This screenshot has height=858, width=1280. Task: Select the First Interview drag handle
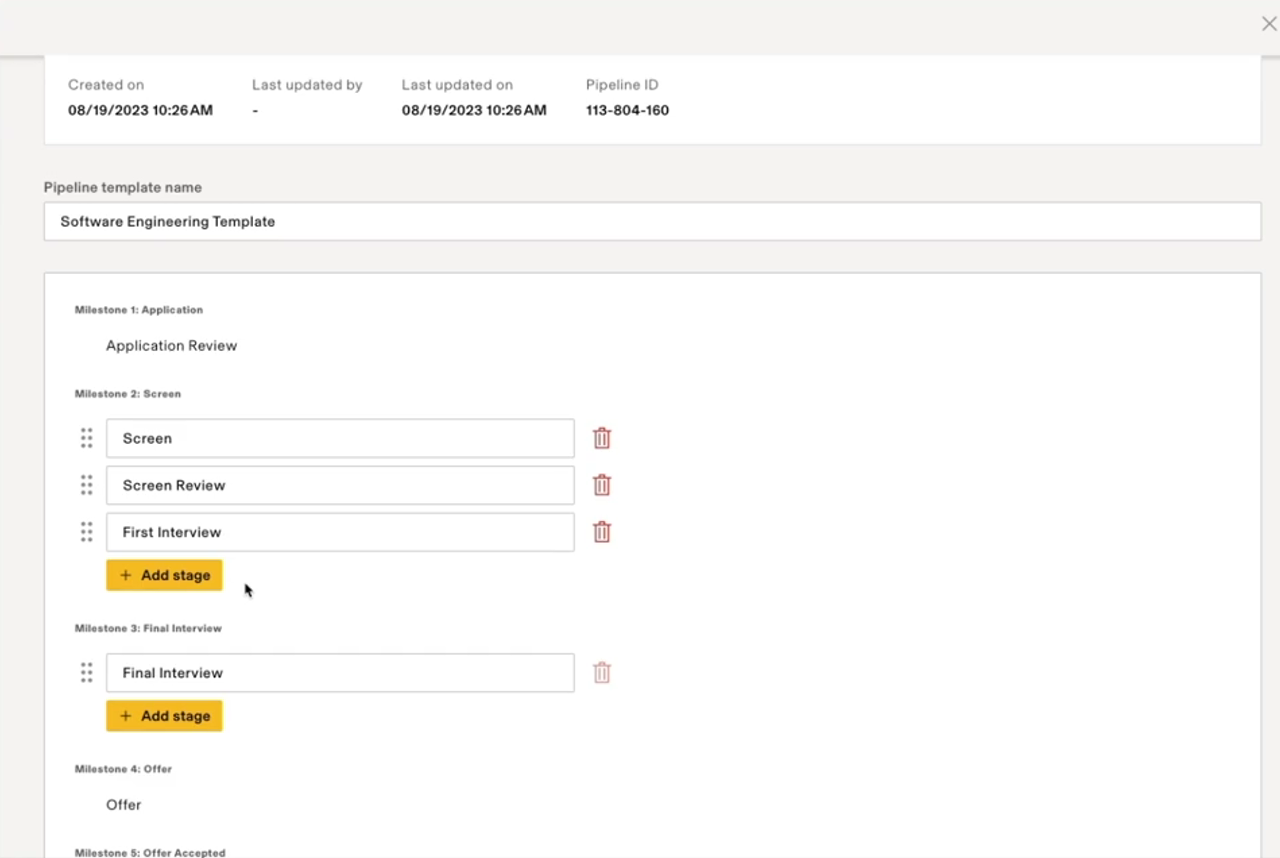(x=87, y=532)
